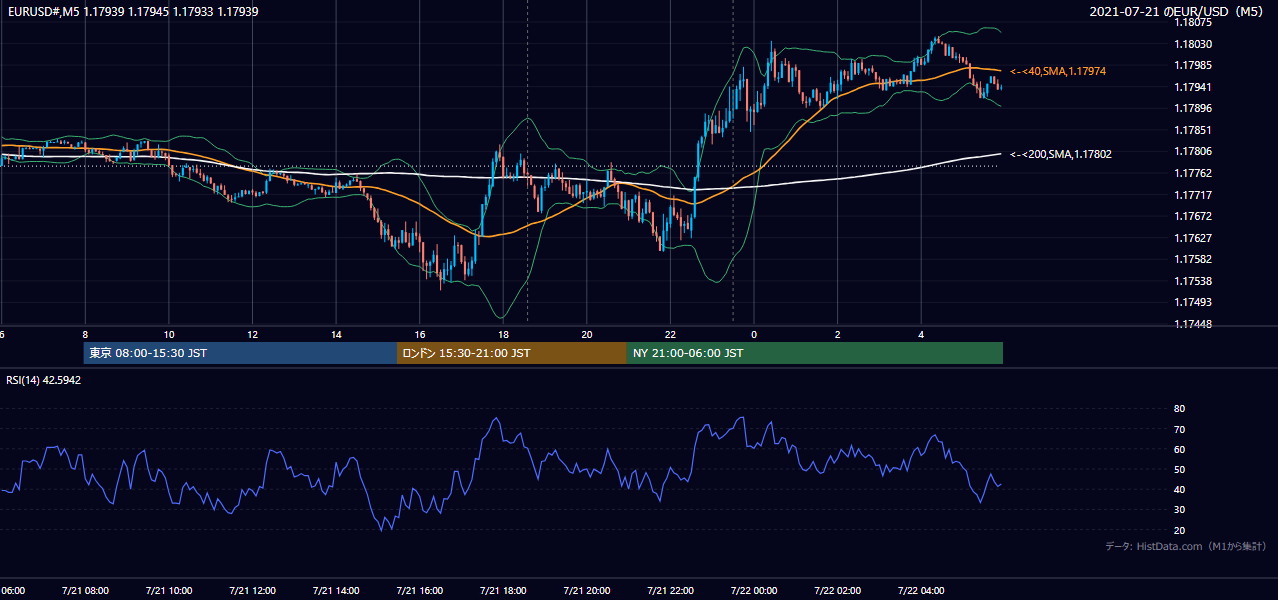This screenshot has height=600, width=1278.
Task: Click hour 16 on the price chart axis
Action: [420, 335]
